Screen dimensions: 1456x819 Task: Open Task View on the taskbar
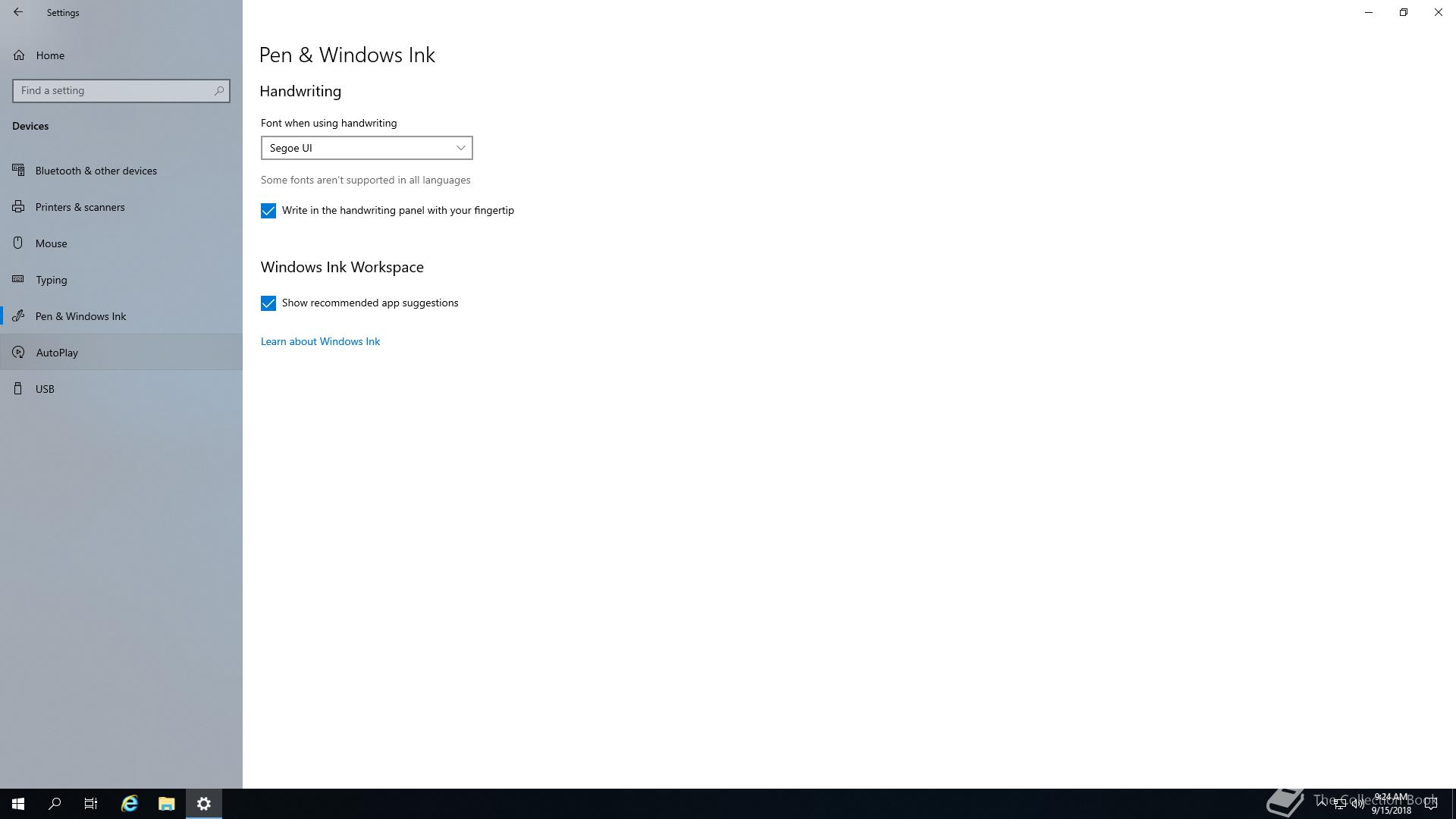tap(91, 804)
